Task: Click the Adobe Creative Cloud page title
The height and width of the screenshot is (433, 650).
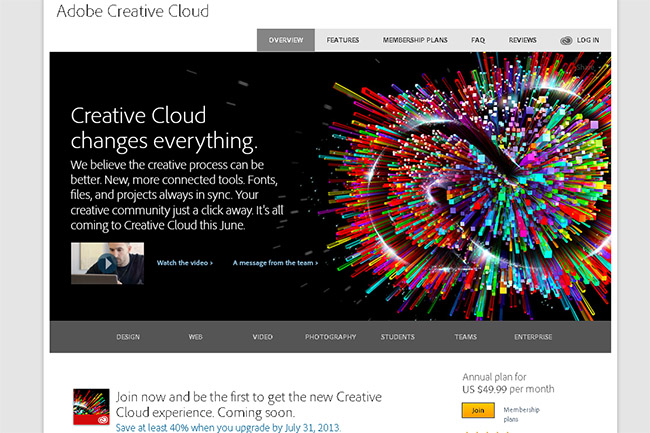Action: pos(133,11)
